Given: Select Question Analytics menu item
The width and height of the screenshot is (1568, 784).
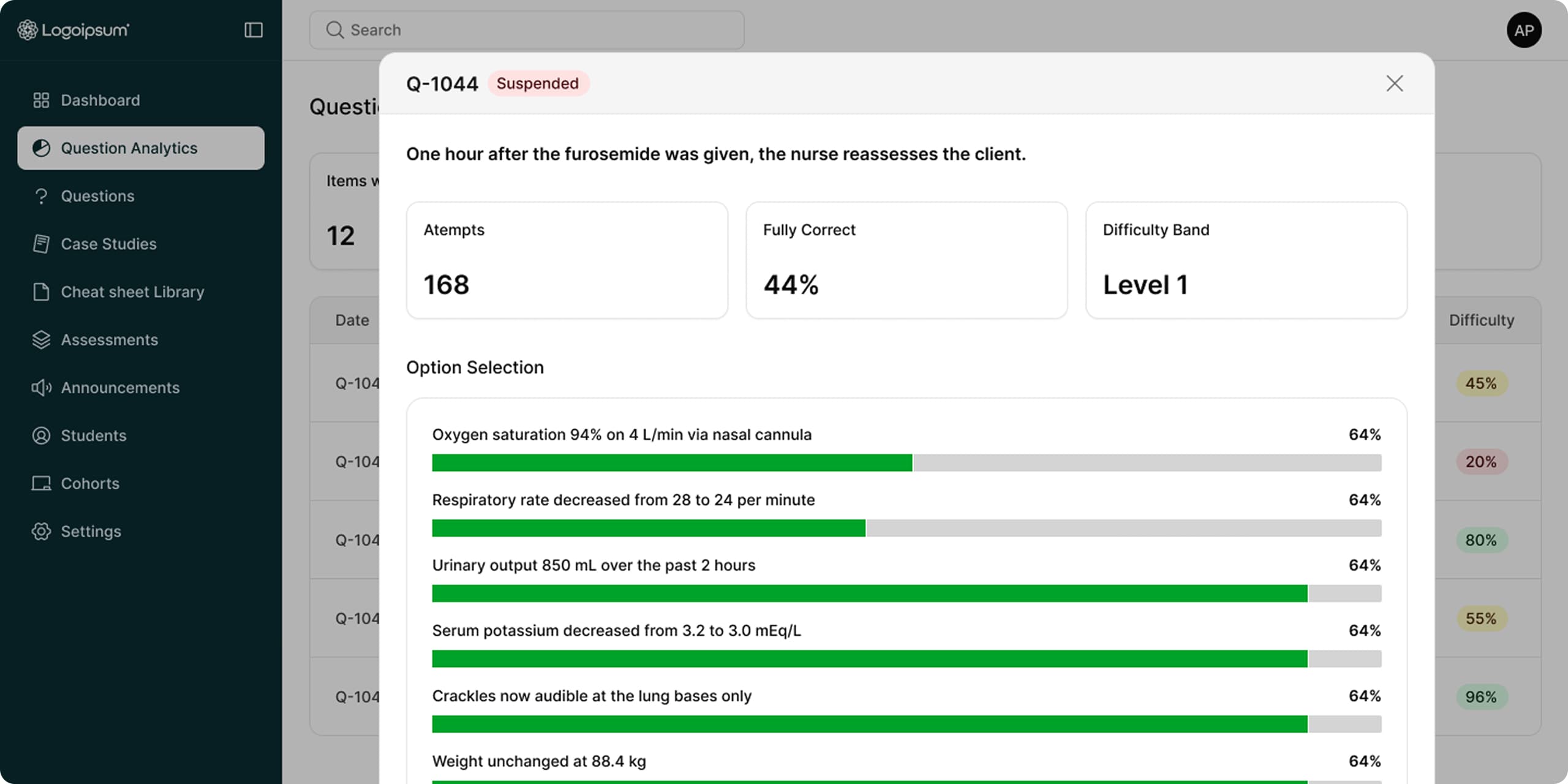Looking at the screenshot, I should [141, 148].
